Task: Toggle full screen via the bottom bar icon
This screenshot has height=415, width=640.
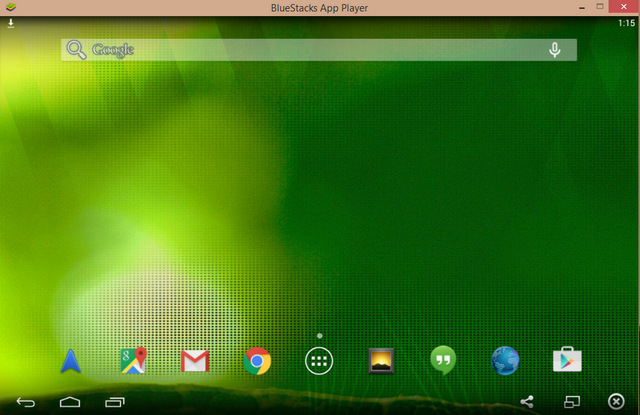Action: tap(572, 402)
